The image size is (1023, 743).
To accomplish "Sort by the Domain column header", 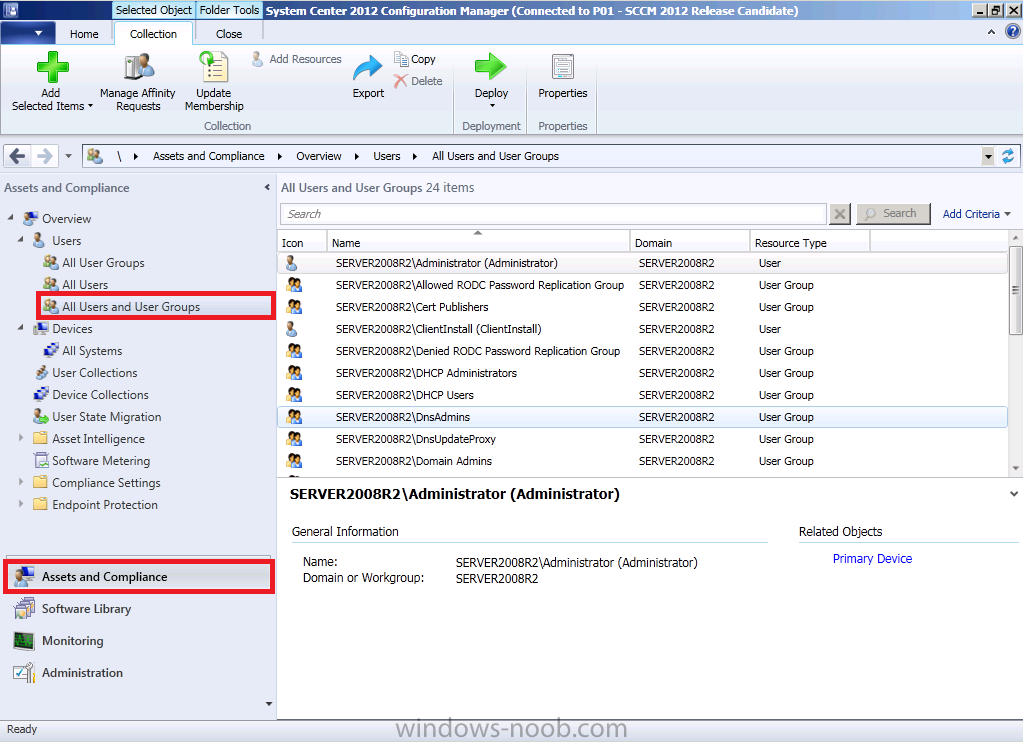I will pyautogui.click(x=689, y=243).
